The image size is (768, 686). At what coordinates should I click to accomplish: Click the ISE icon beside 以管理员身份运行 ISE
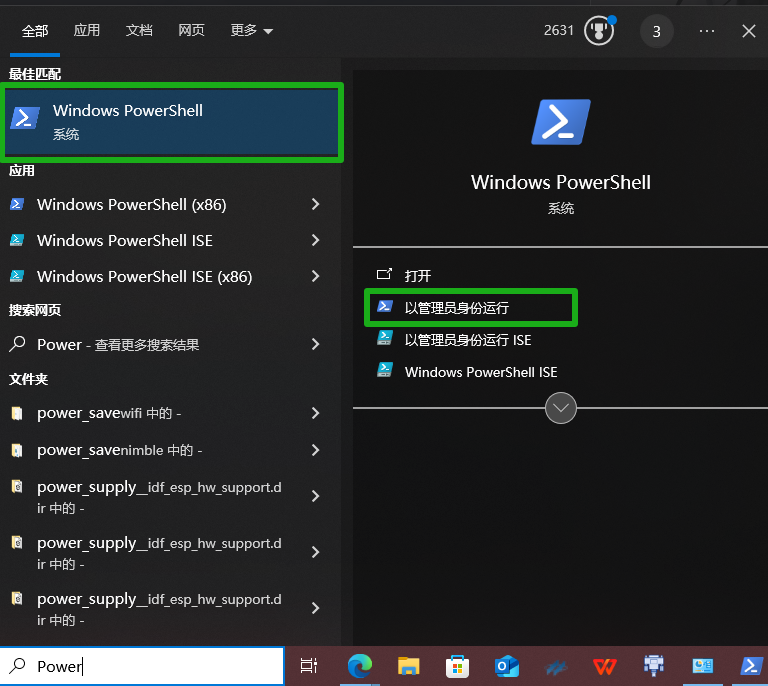pos(384,338)
